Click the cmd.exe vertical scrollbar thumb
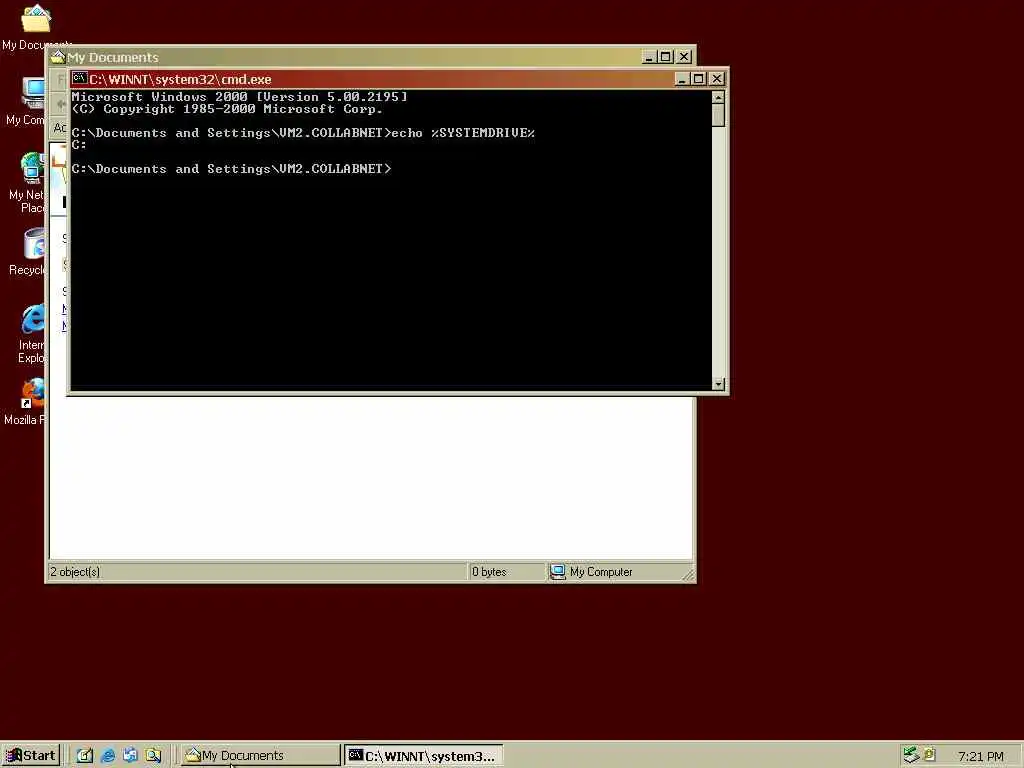This screenshot has width=1024, height=768. (x=718, y=116)
